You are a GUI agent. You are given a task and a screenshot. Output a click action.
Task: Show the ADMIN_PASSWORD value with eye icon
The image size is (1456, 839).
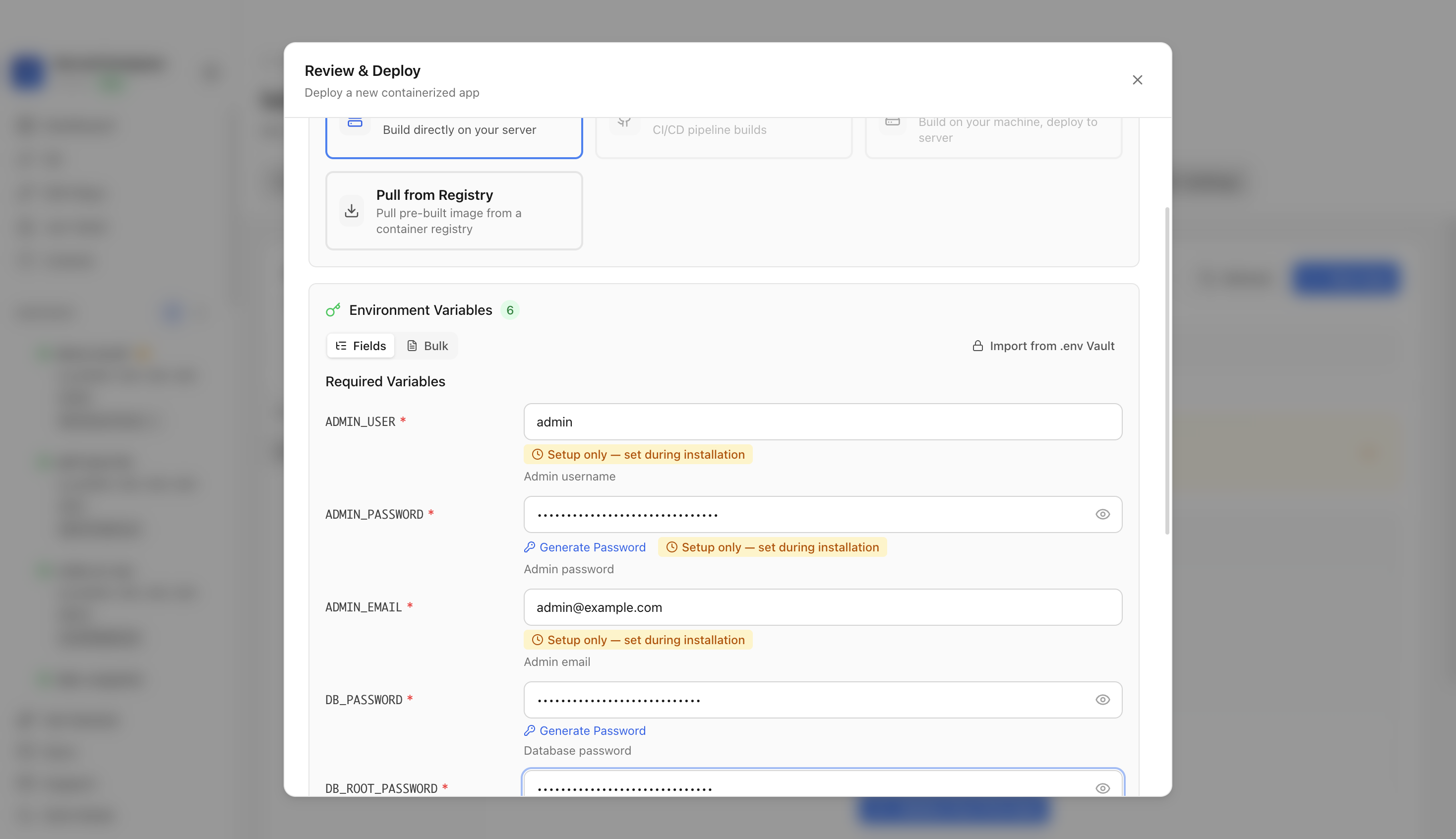(1102, 515)
